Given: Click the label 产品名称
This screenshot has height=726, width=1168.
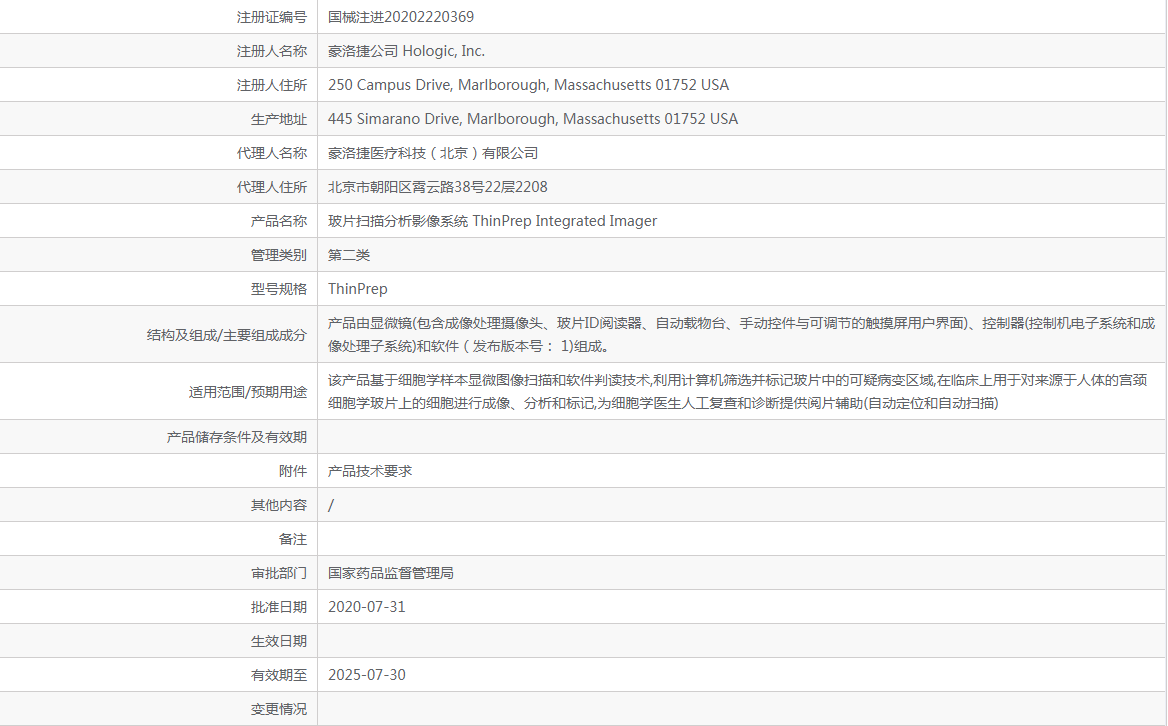Looking at the screenshot, I should (x=279, y=221).
